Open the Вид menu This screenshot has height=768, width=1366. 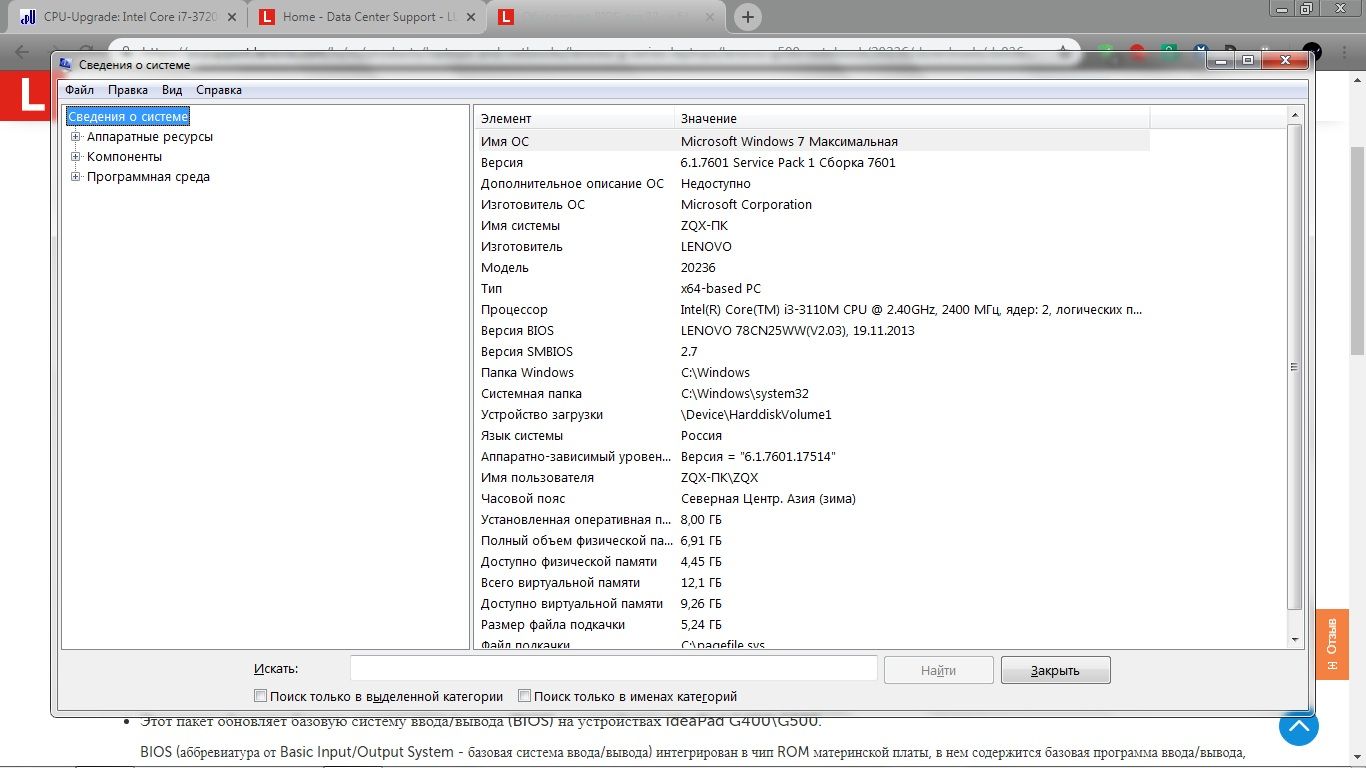coord(172,90)
